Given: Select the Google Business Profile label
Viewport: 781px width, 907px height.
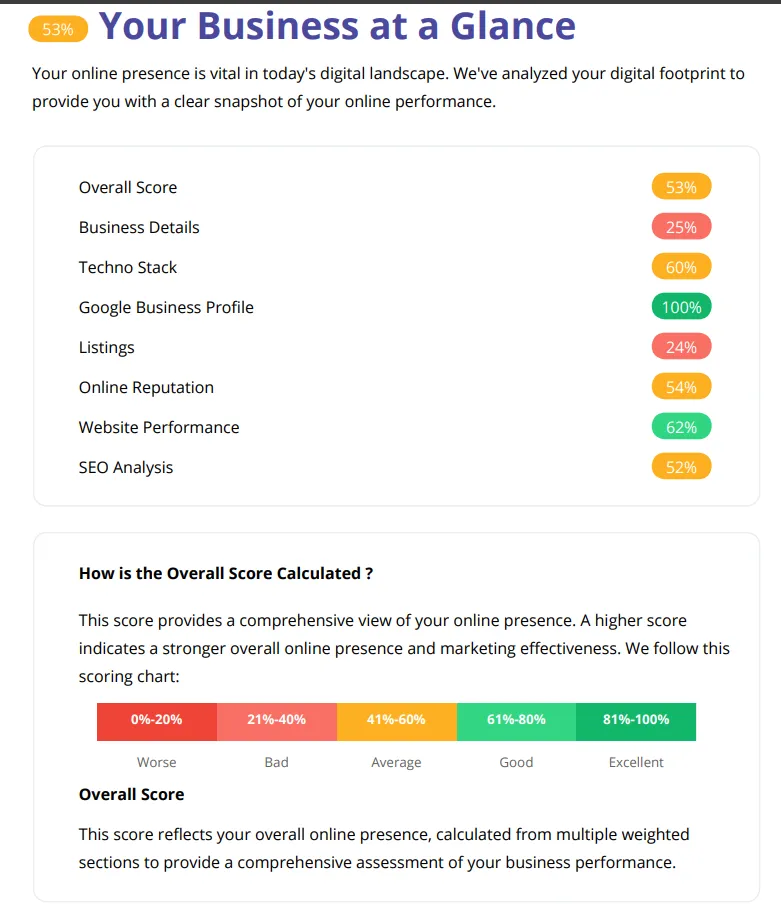Looking at the screenshot, I should [x=166, y=307].
